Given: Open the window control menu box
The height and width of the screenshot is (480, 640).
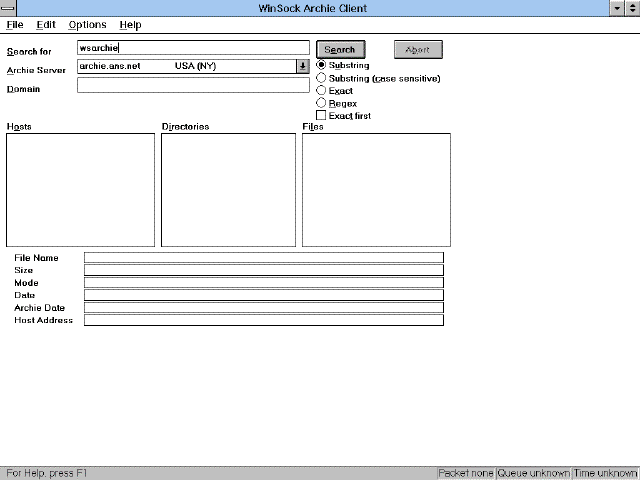Looking at the screenshot, I should (x=8, y=8).
